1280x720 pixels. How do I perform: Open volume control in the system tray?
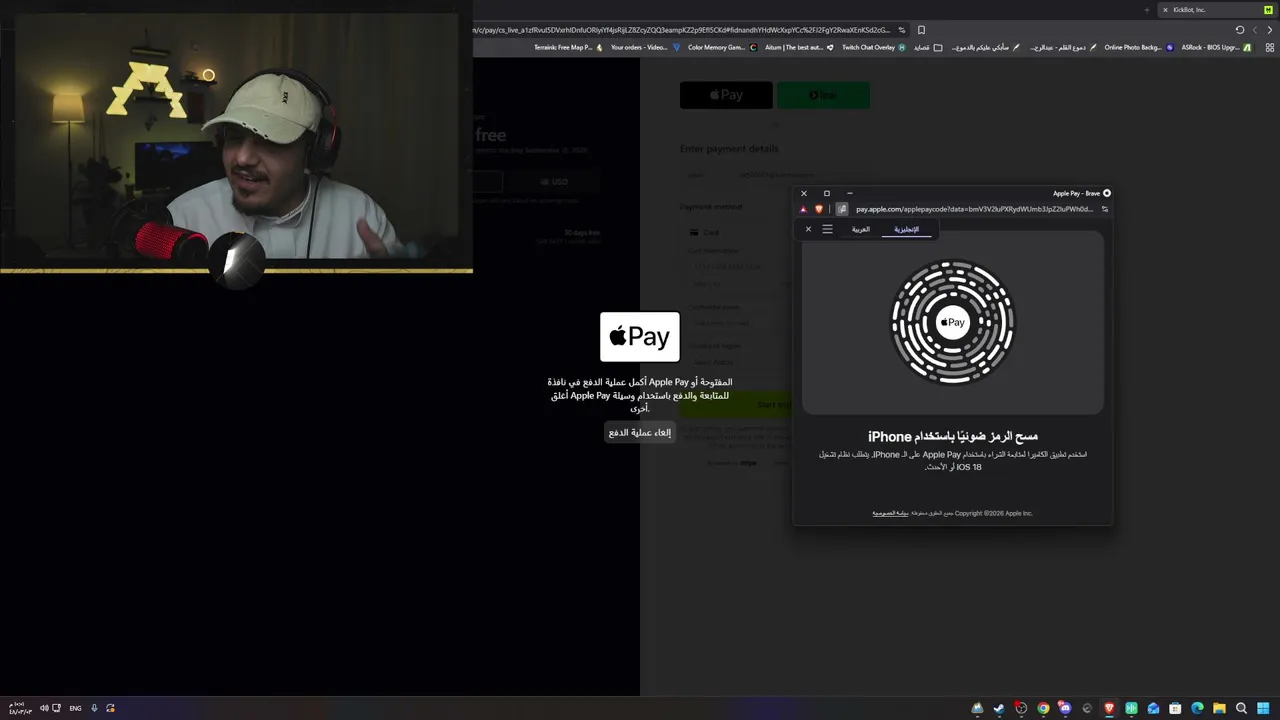point(44,708)
